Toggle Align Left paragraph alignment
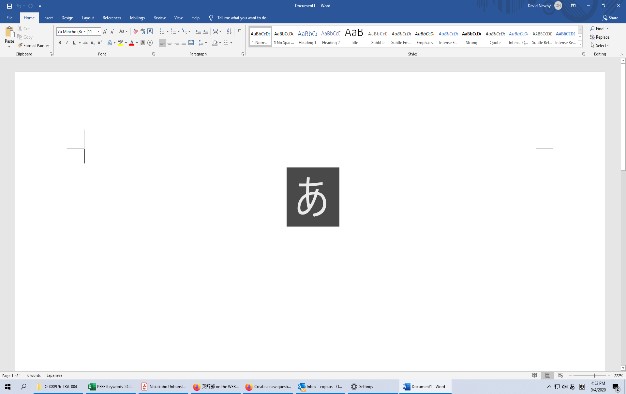This screenshot has width=626, height=394. pos(162,43)
